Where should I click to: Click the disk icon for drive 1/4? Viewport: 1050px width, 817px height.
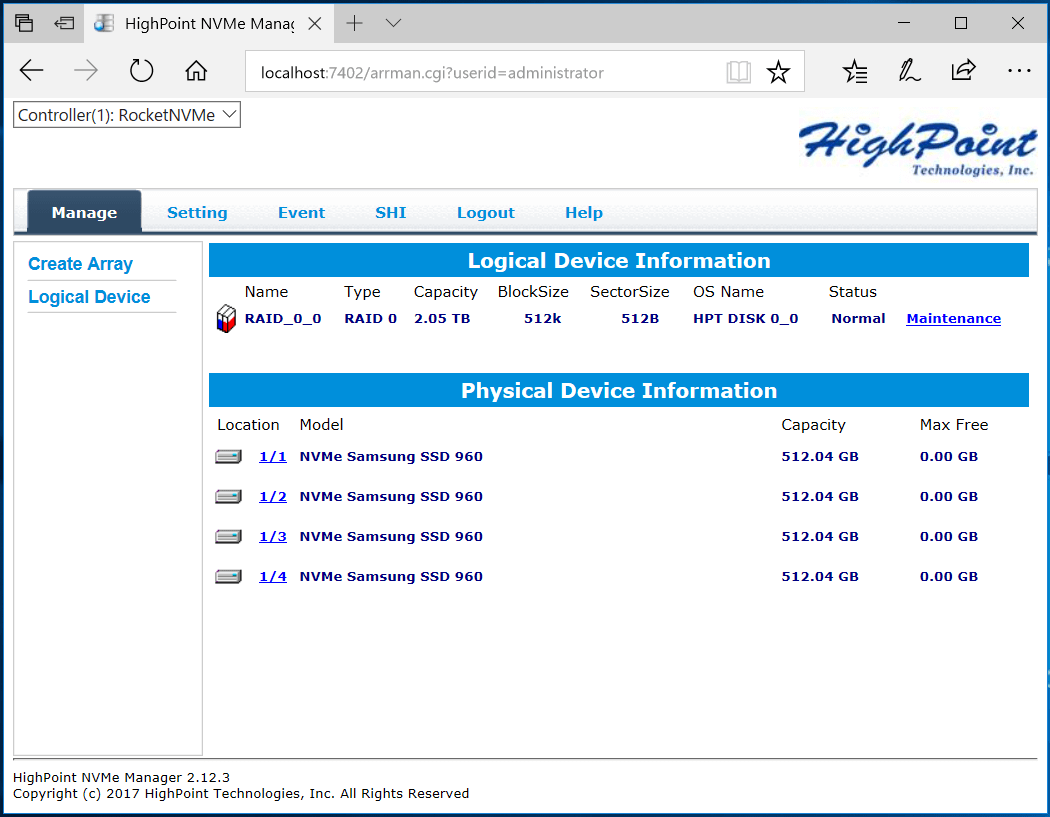(x=228, y=577)
